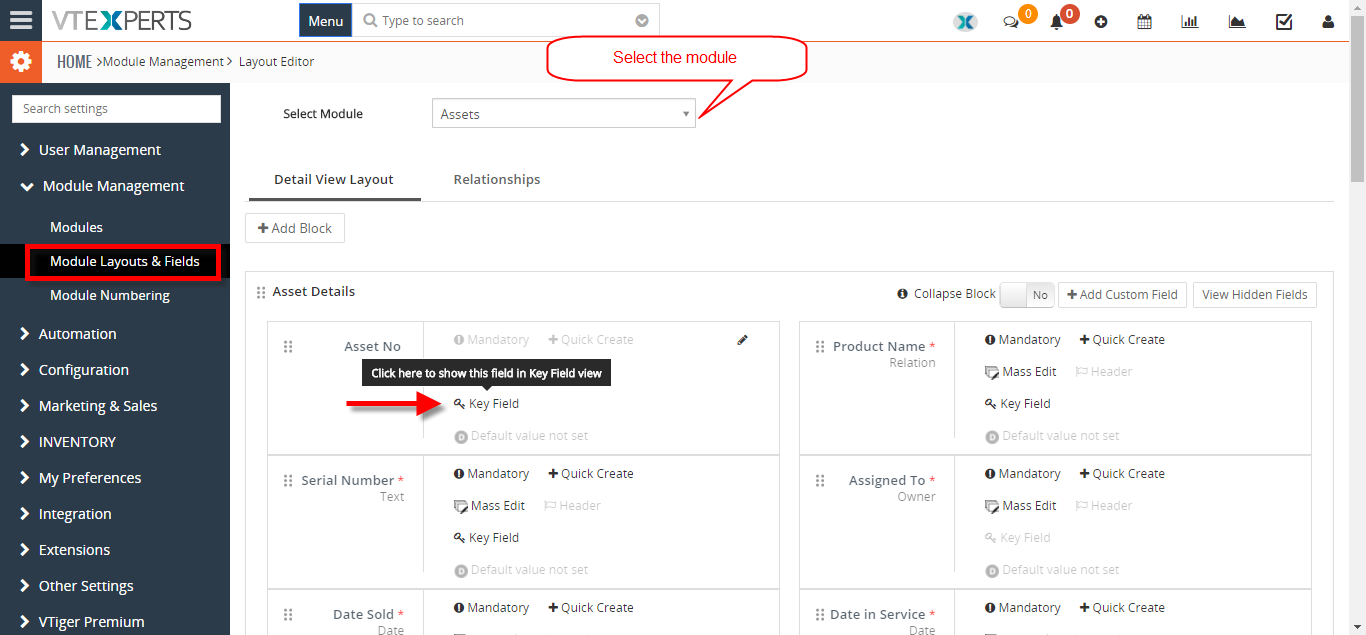Click the orange settings gear icon
1366x635 pixels.
(x=20, y=62)
